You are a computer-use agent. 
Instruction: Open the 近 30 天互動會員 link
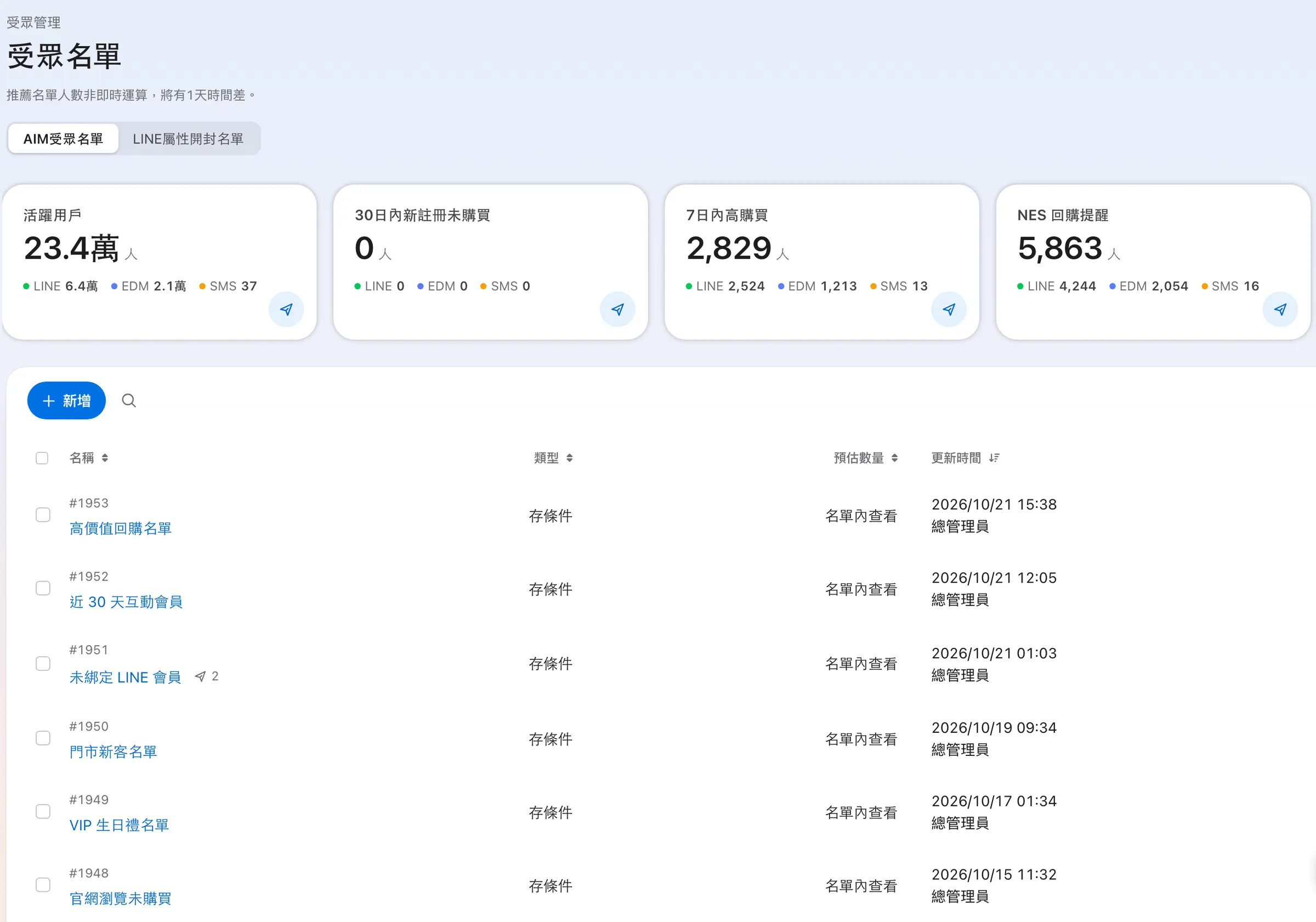coord(126,602)
